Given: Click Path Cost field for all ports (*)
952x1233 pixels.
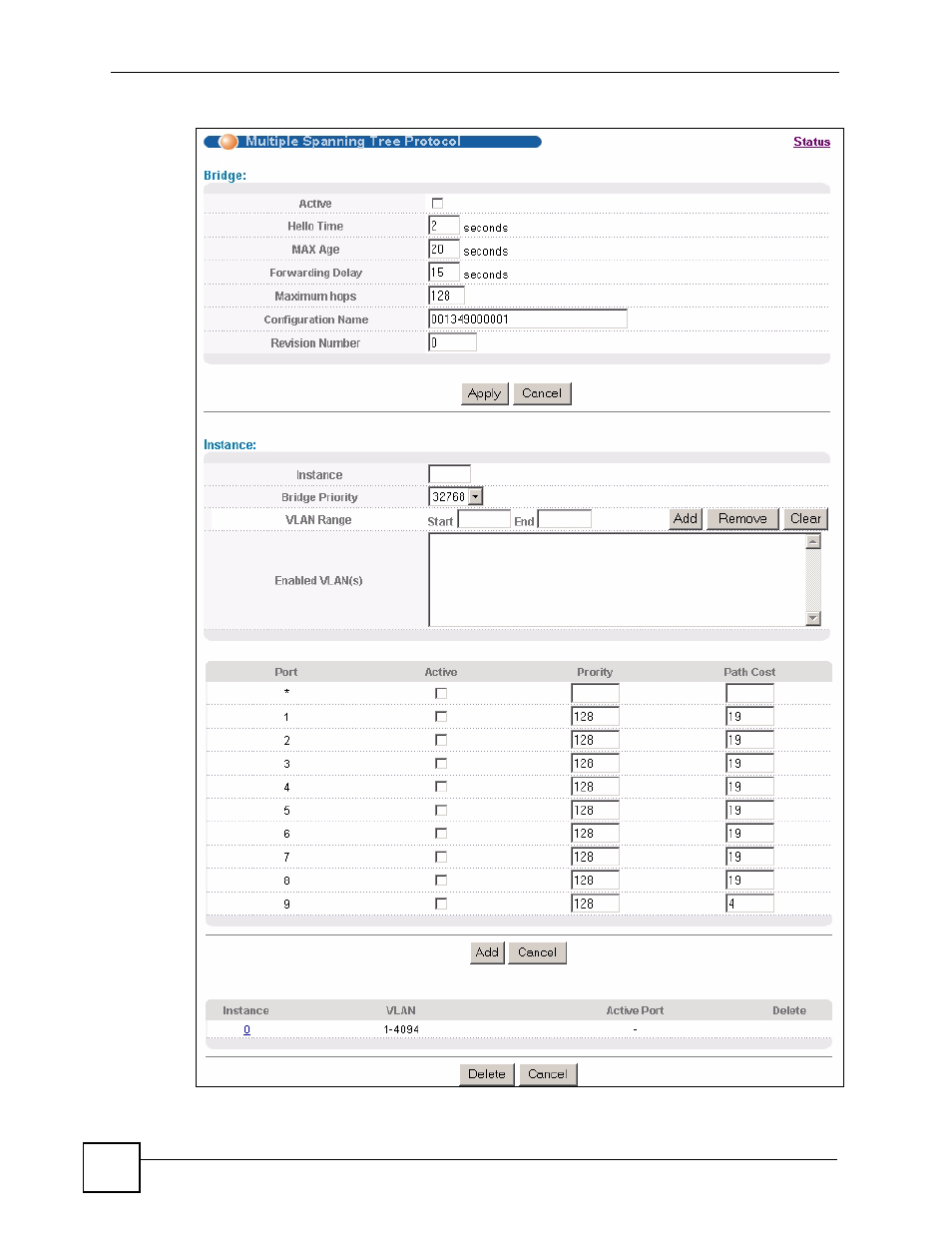Looking at the screenshot, I should [749, 693].
